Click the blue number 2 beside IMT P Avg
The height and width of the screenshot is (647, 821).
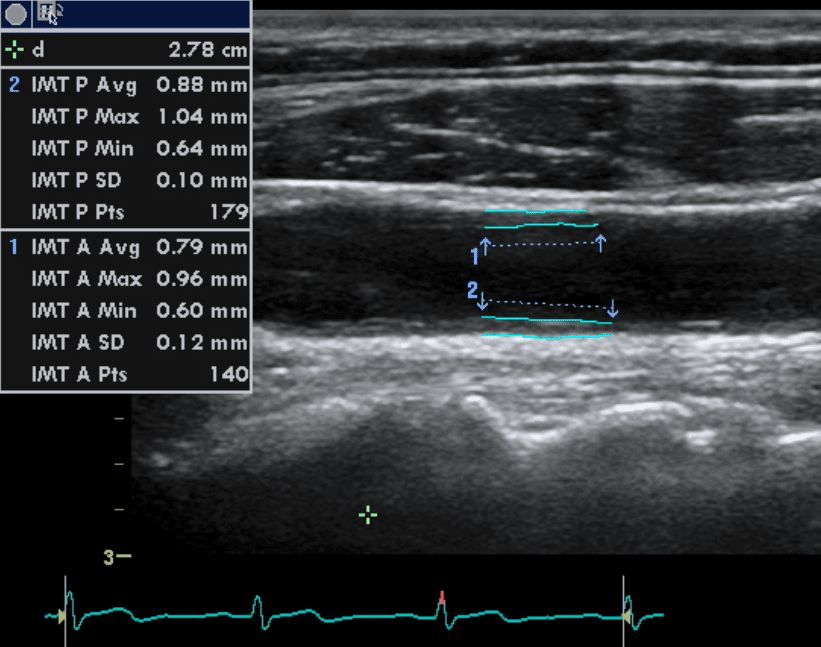pos(15,84)
